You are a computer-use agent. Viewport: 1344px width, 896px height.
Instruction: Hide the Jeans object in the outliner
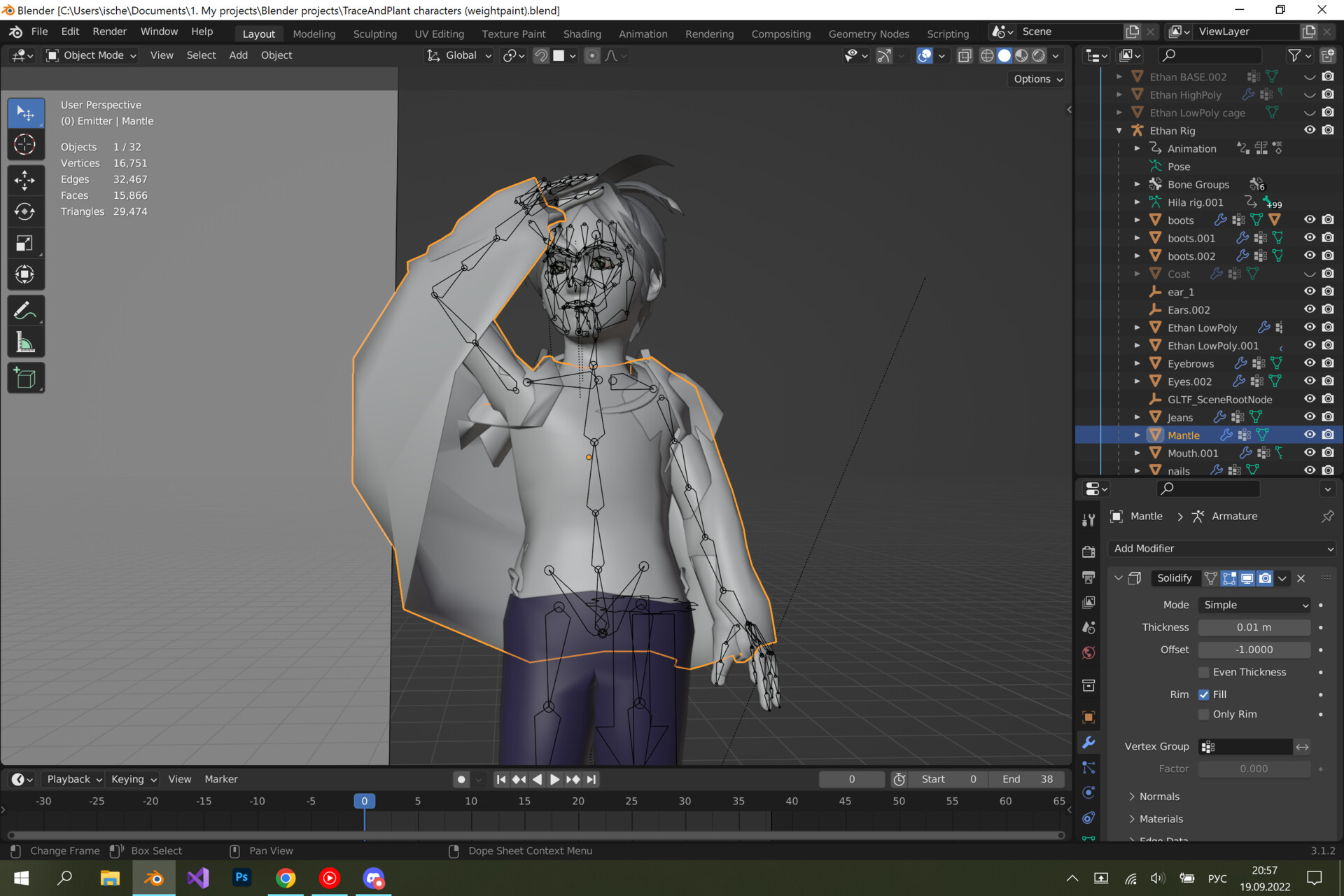[1310, 416]
